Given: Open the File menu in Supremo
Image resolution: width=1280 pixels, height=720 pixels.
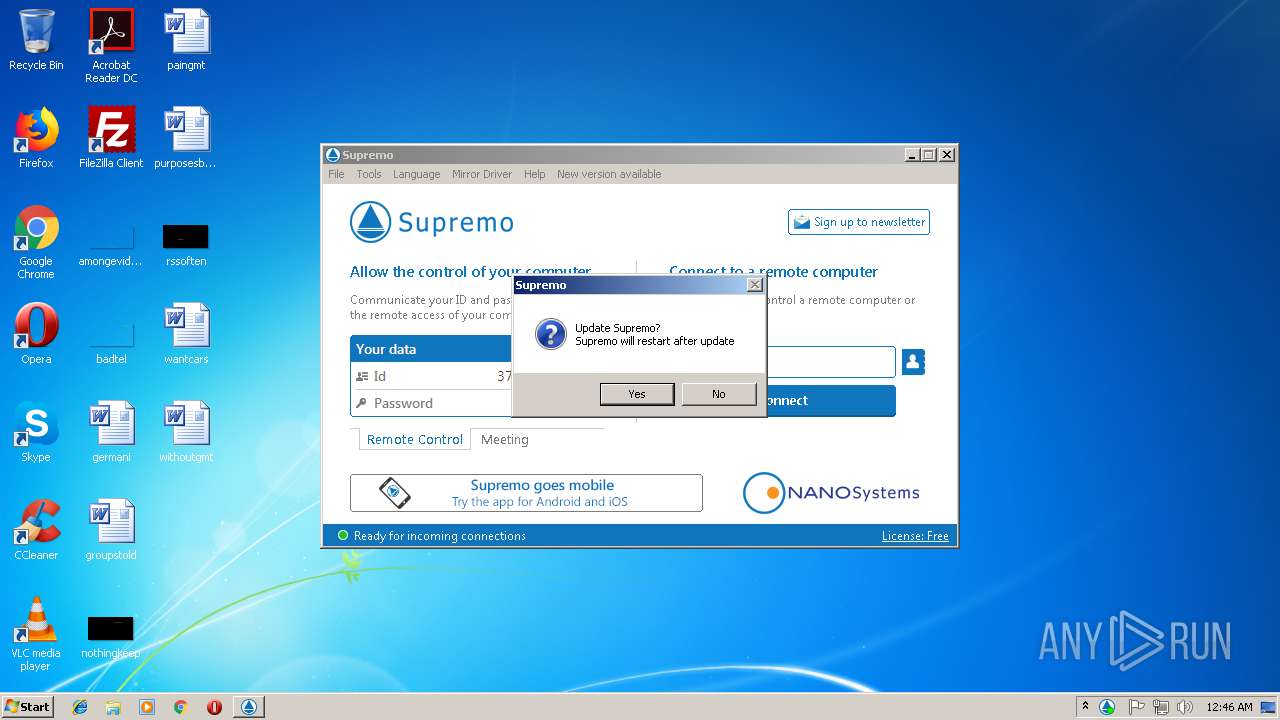Looking at the screenshot, I should coord(336,174).
